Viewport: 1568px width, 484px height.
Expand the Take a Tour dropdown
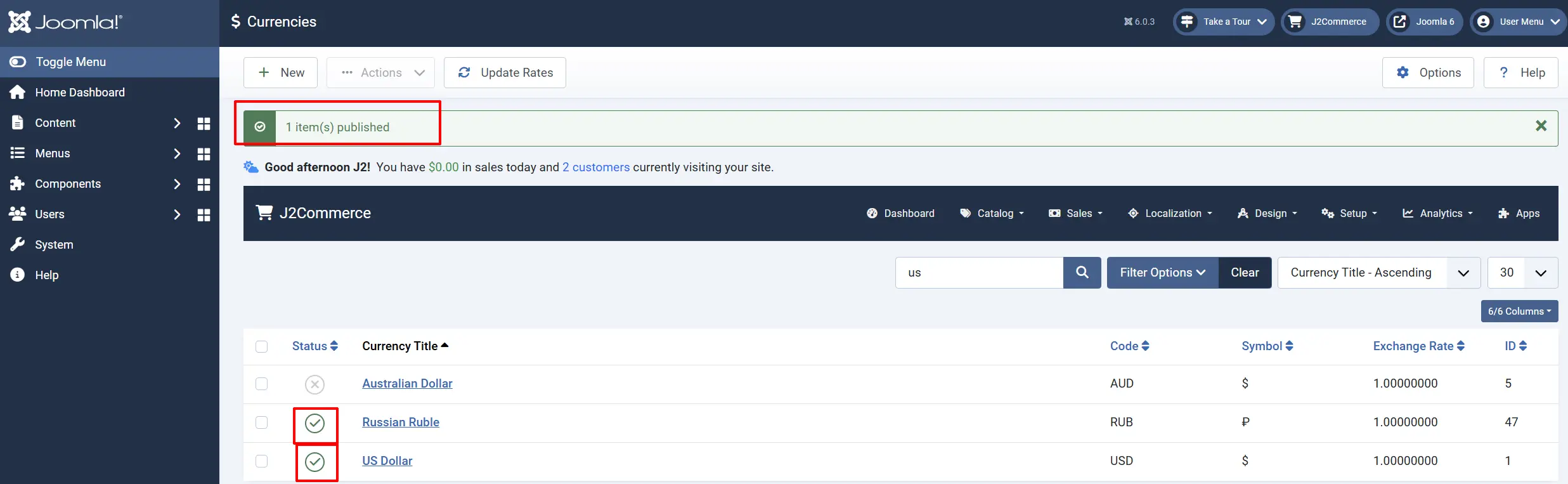[x=1223, y=22]
